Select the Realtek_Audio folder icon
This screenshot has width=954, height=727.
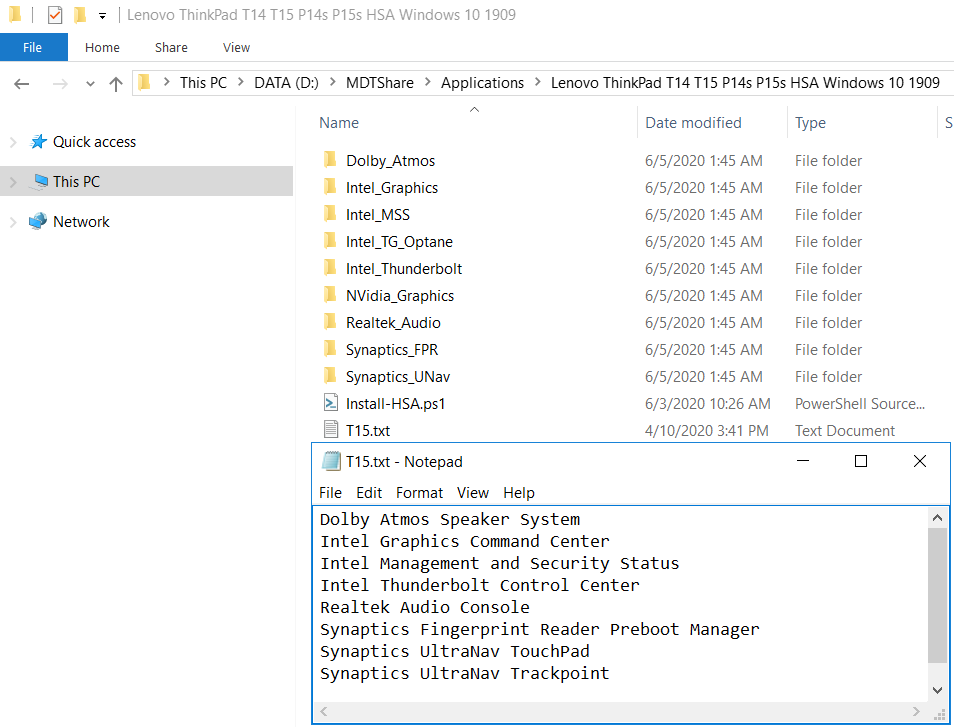pyautogui.click(x=330, y=322)
